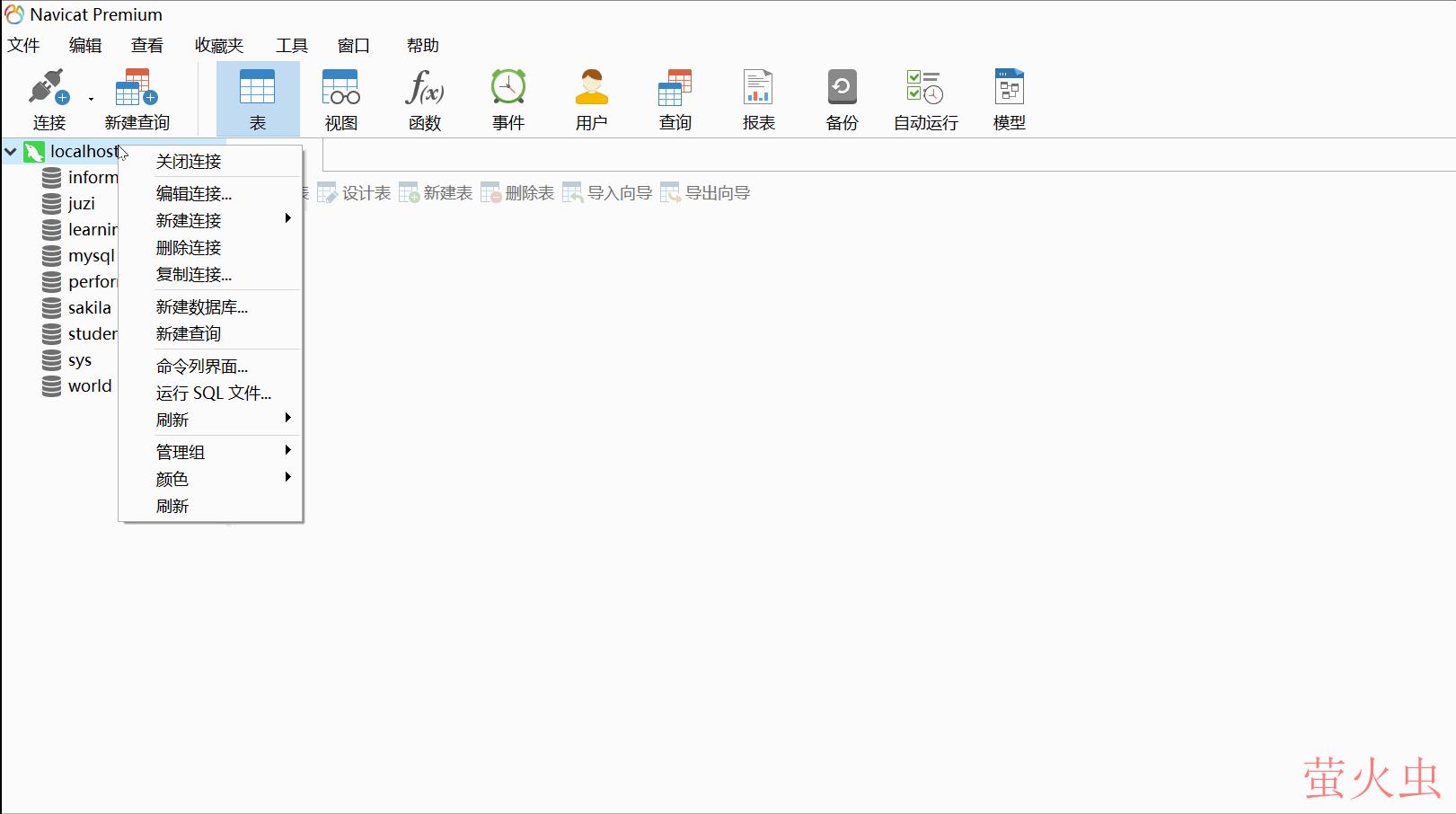Image resolution: width=1456 pixels, height=814 pixels.
Task: Open the 新建连接 submenu
Action: (x=189, y=220)
